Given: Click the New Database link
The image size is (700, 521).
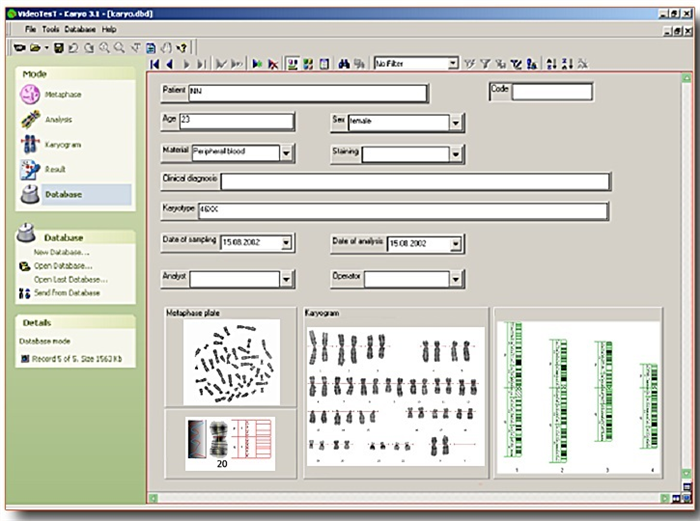Looking at the screenshot, I should coord(62,252).
